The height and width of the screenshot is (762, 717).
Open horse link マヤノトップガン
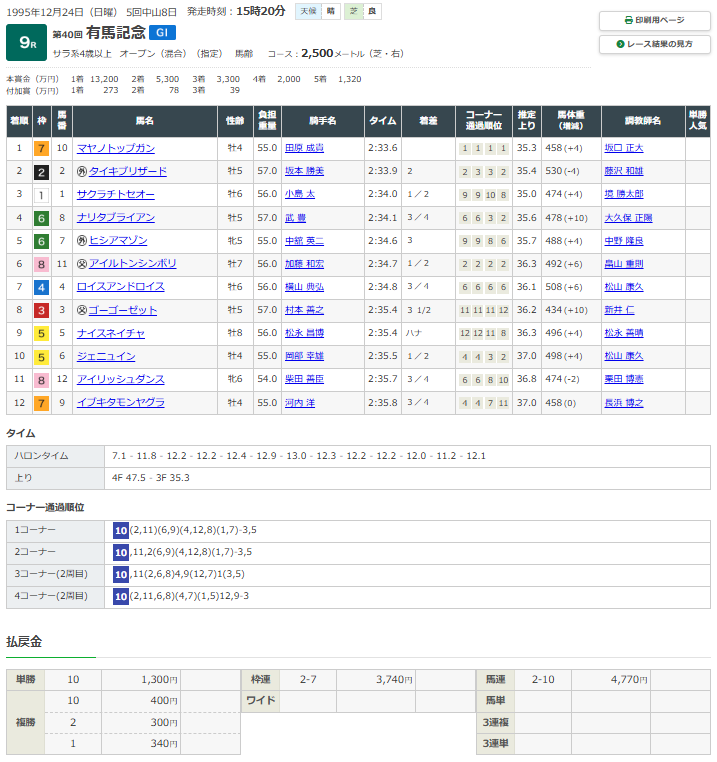[116, 148]
